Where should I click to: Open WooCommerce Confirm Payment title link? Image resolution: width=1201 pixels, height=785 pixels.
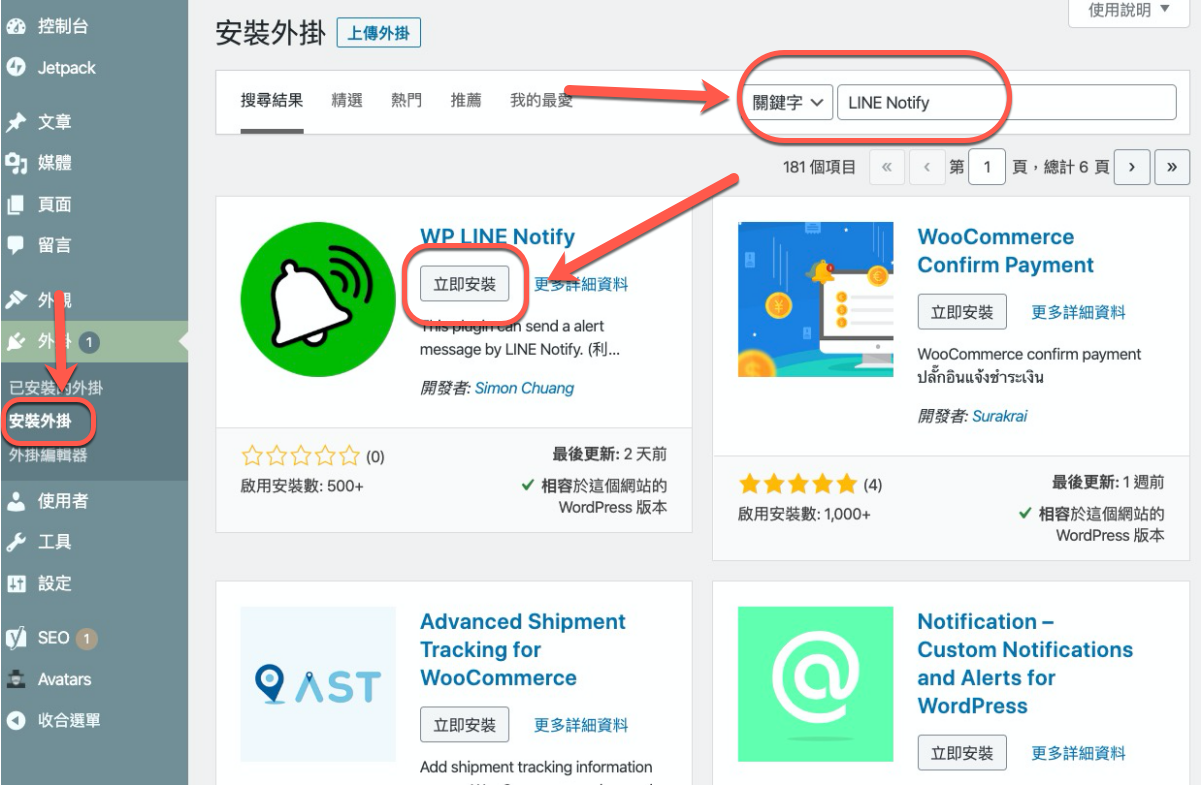[x=1006, y=251]
